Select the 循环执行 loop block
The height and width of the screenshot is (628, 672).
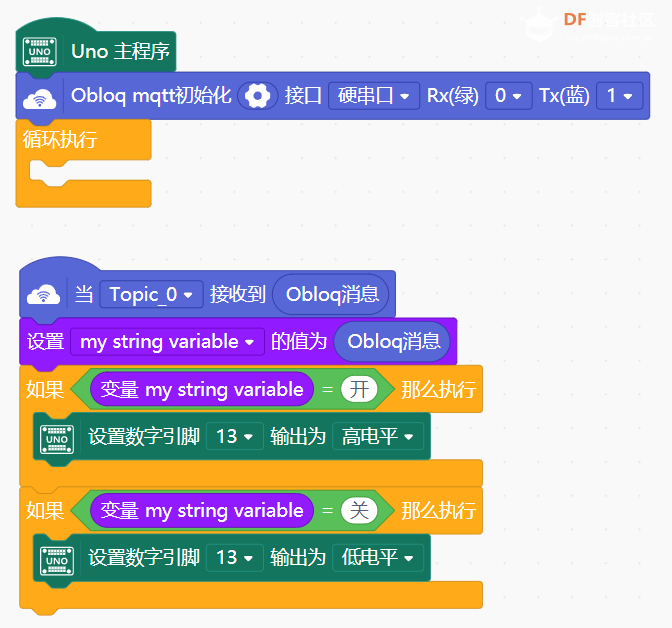[60, 140]
